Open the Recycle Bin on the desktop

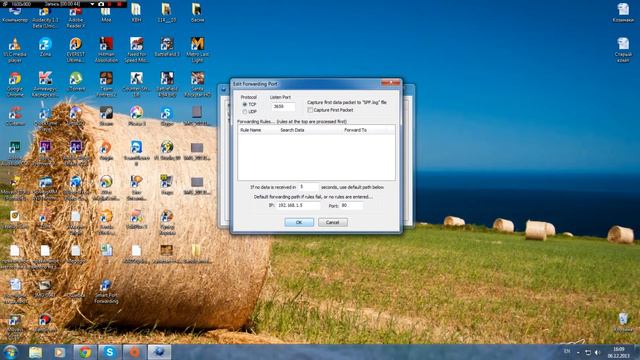[x=623, y=322]
